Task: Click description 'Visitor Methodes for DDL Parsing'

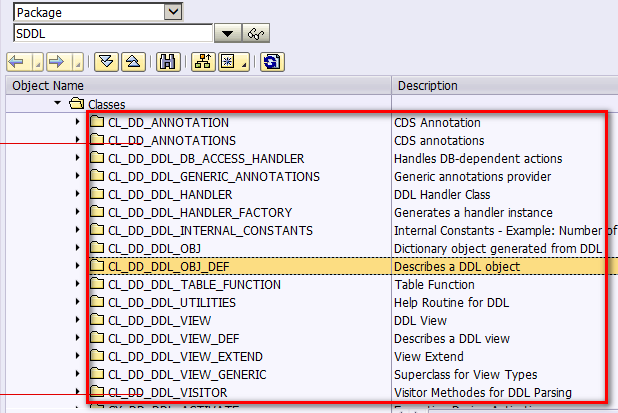Action: [x=483, y=393]
